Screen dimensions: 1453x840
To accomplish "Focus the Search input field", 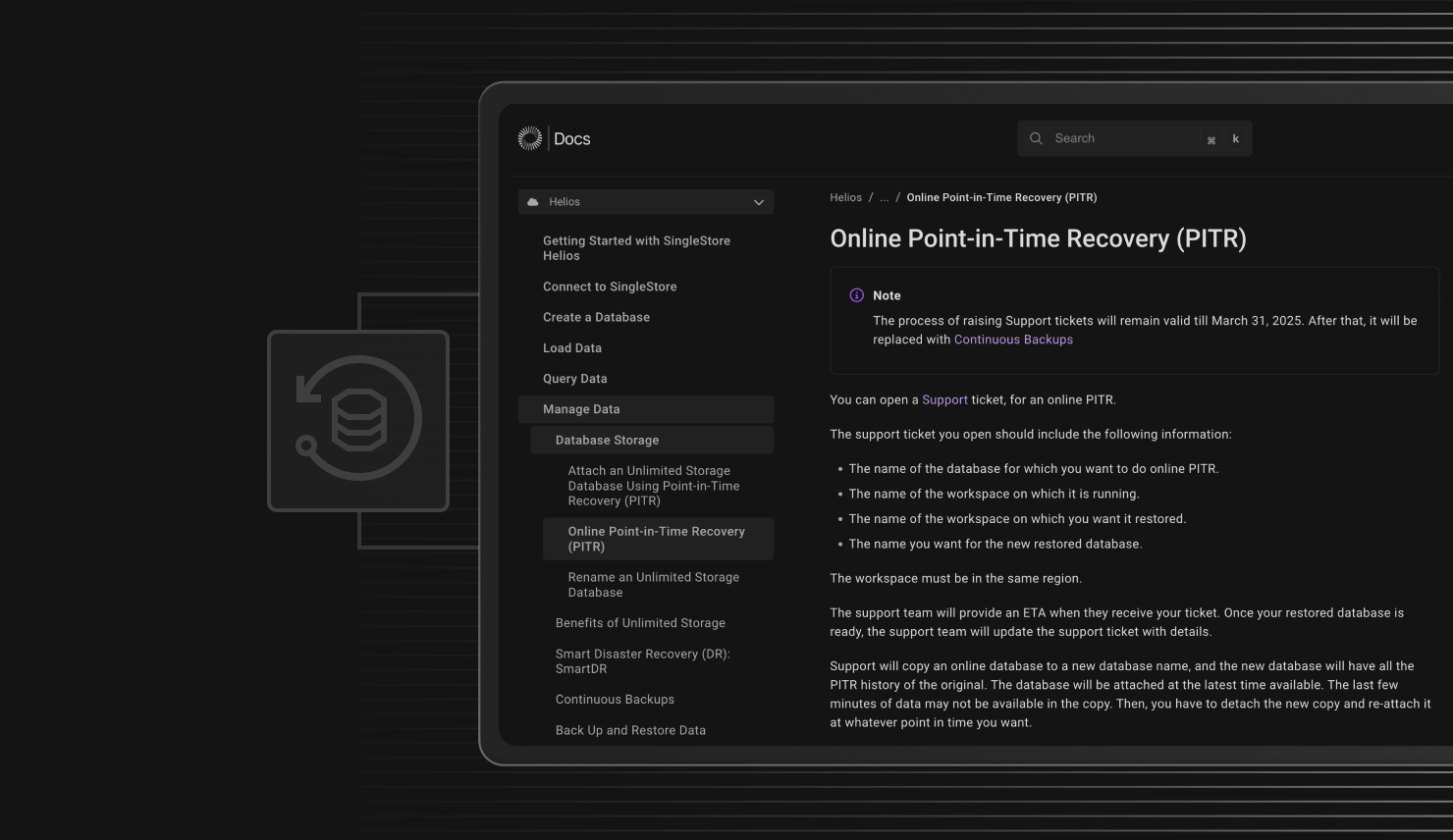I will [x=1134, y=138].
